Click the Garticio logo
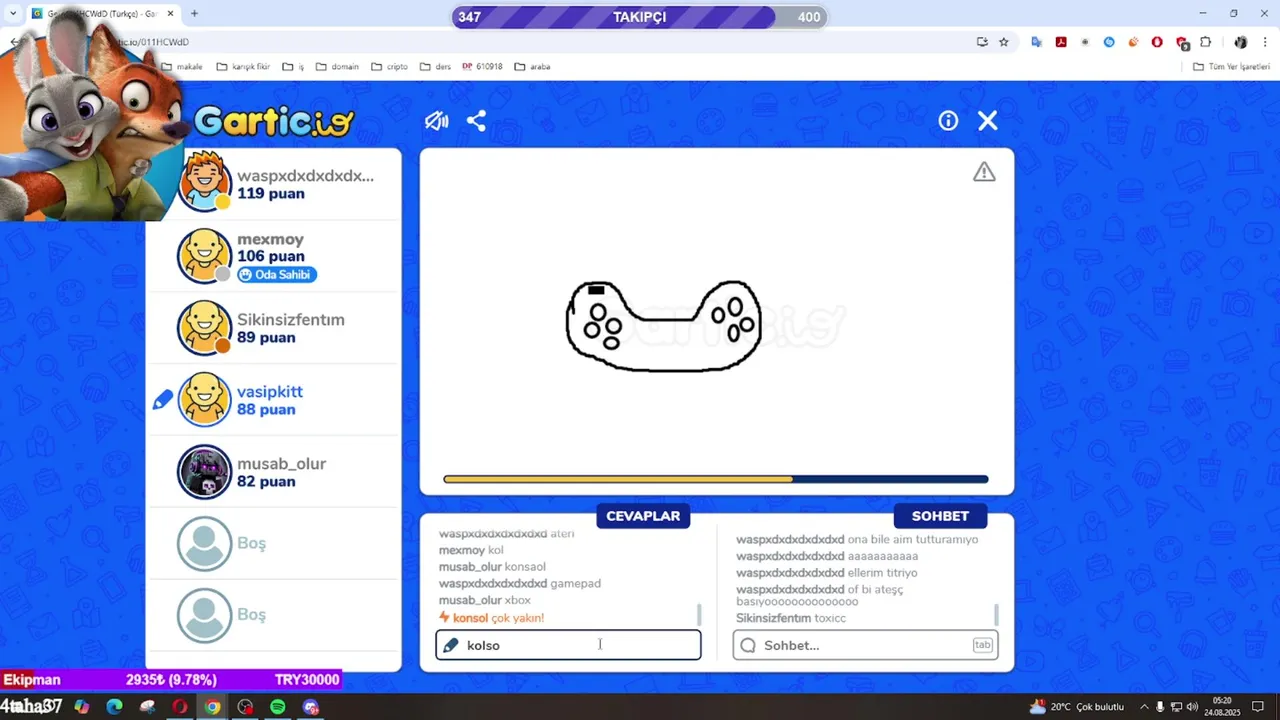The image size is (1280, 720). coord(274,121)
